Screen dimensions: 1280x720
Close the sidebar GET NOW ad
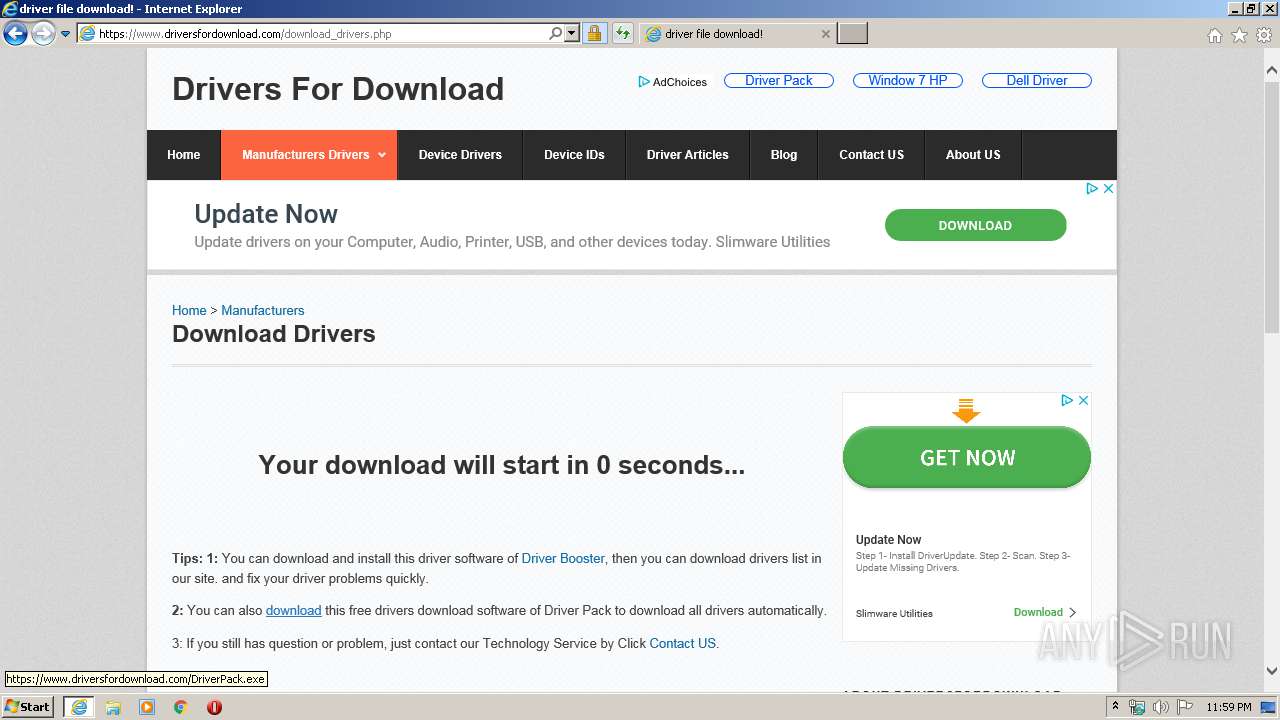[x=1083, y=400]
